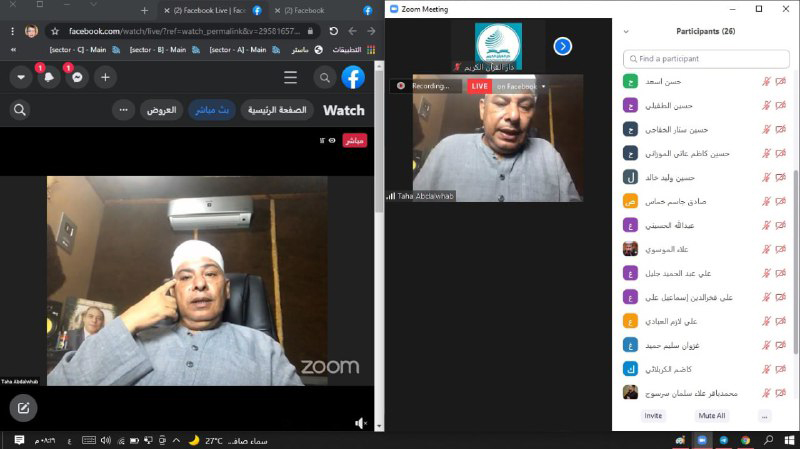
Task: Toggle mute on the Facebook live video
Action: point(361,423)
